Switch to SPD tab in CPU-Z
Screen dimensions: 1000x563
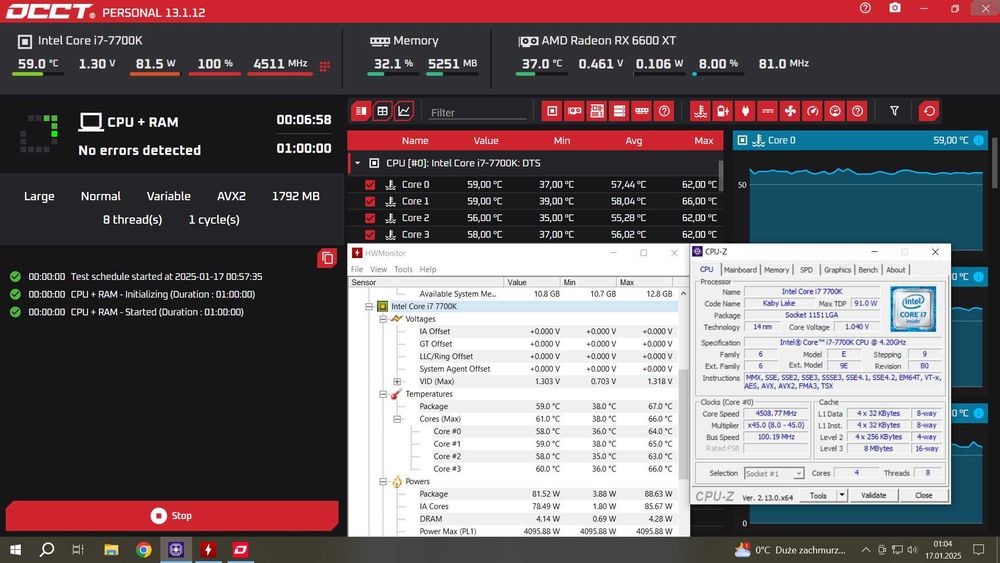(806, 270)
